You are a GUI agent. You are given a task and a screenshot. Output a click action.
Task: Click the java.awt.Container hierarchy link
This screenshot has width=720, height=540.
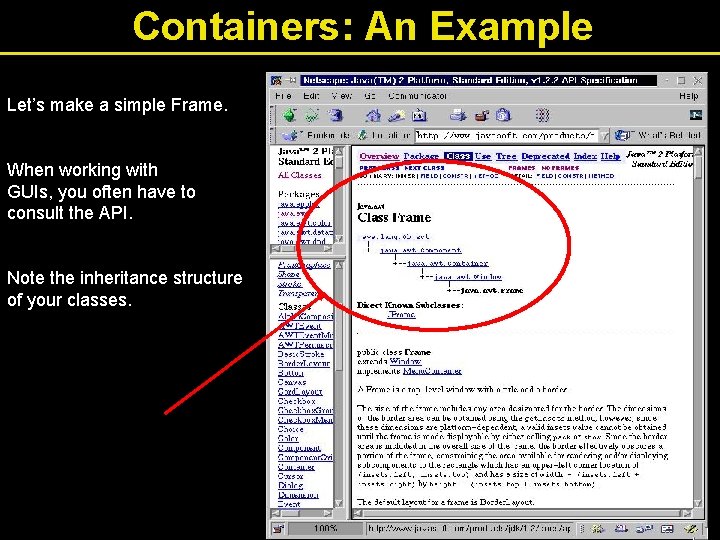(x=448, y=264)
